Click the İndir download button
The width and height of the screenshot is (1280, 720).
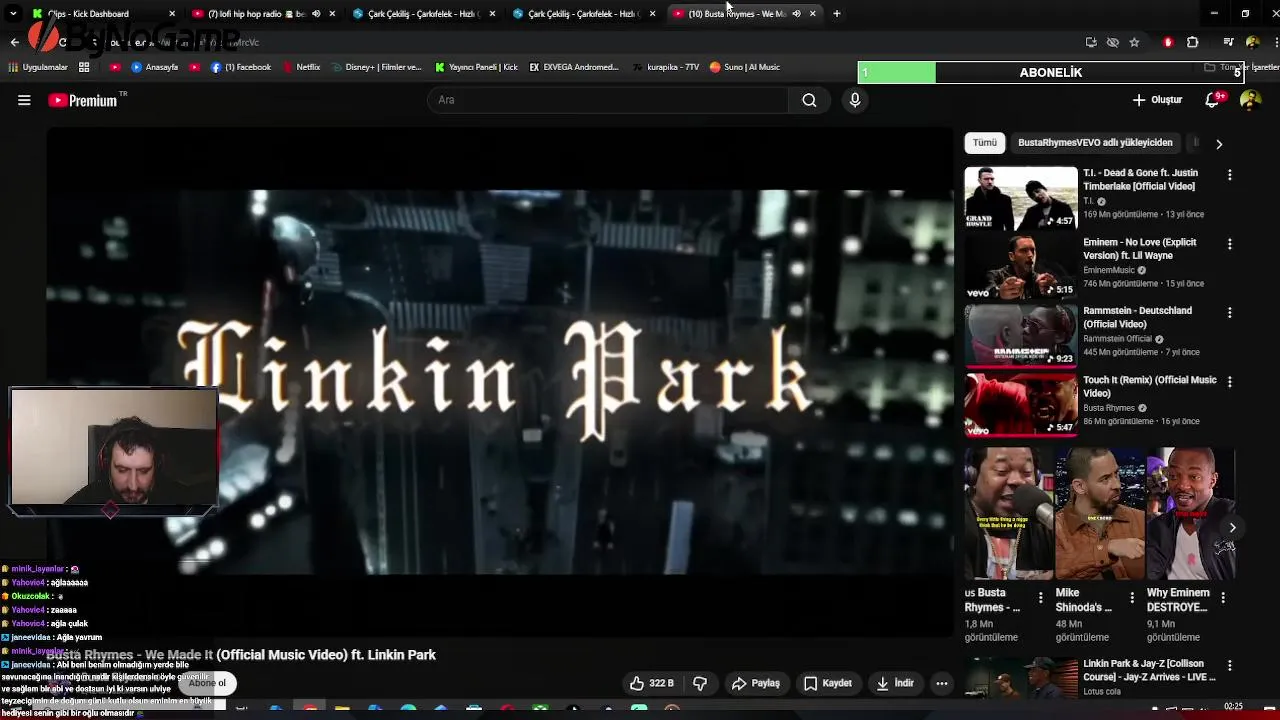point(895,683)
